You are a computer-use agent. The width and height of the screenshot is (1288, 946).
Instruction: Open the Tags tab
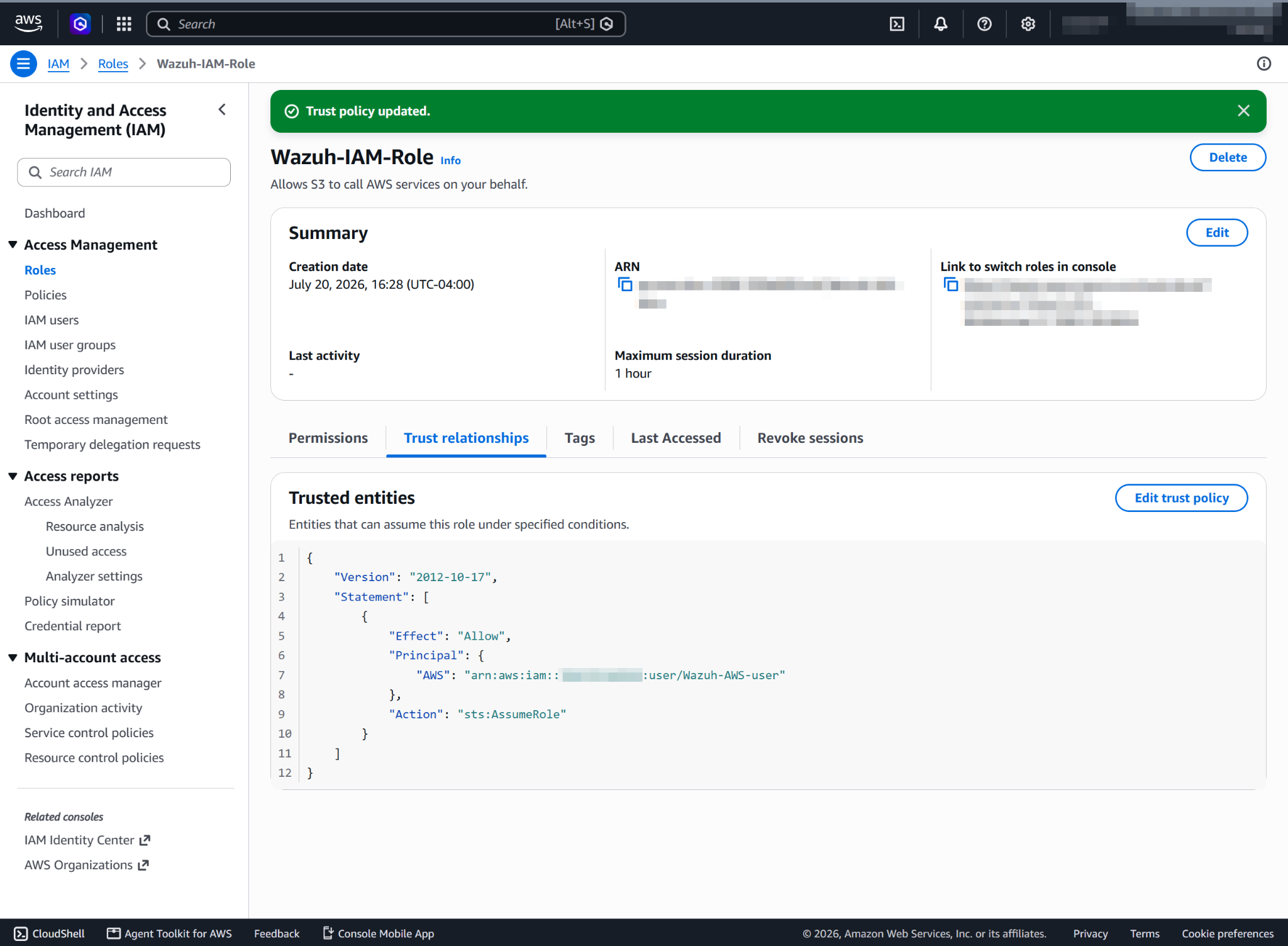coord(580,438)
